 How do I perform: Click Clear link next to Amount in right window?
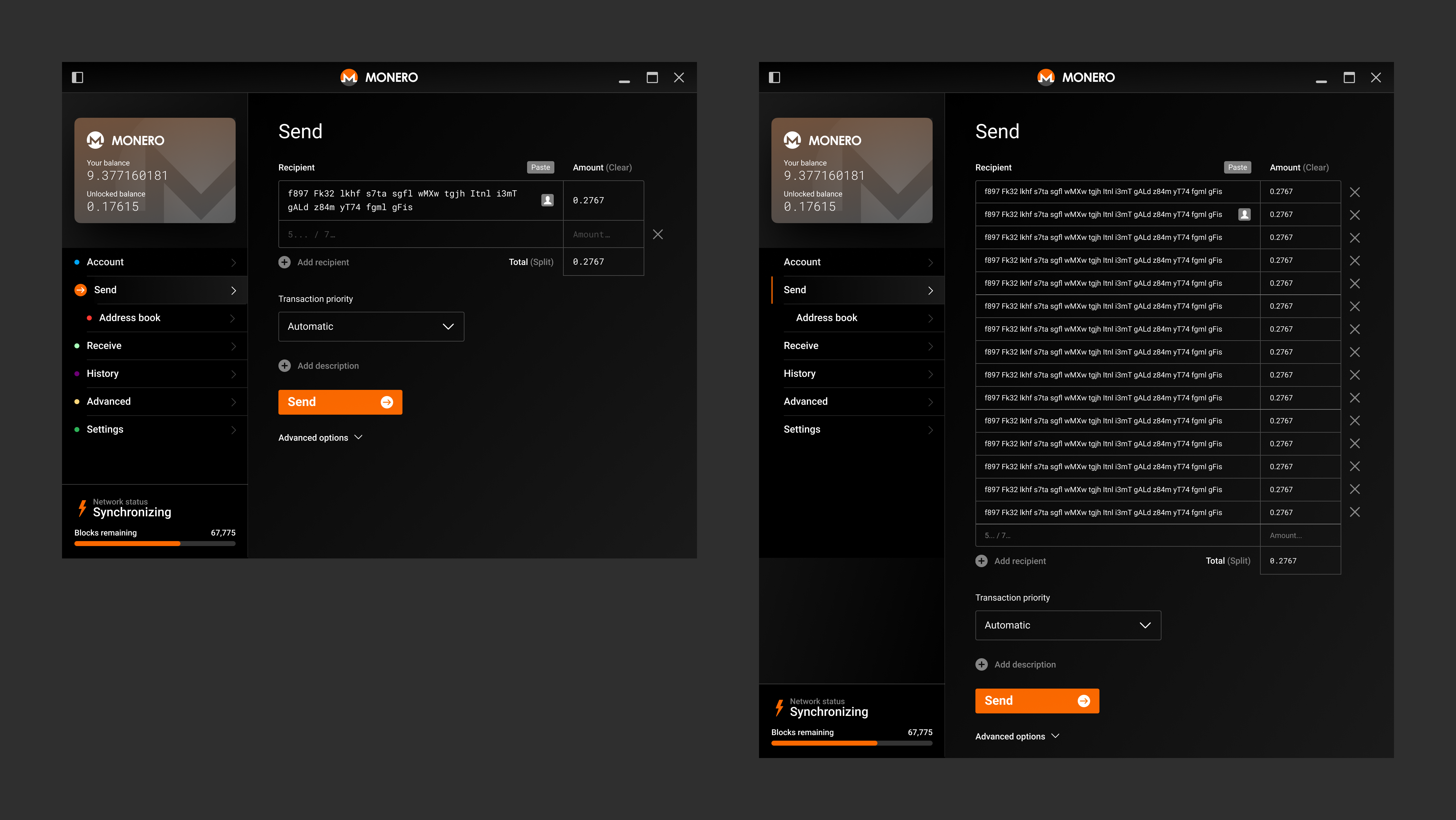1316,167
